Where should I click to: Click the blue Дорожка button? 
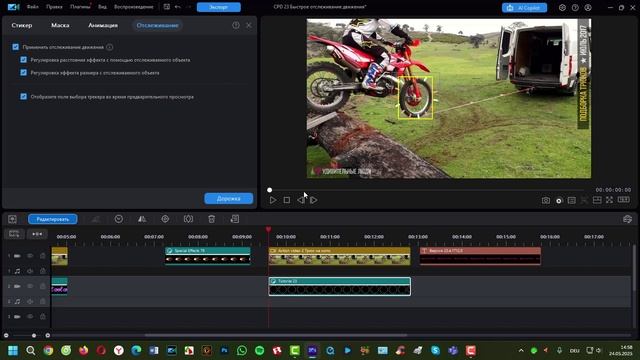click(229, 198)
